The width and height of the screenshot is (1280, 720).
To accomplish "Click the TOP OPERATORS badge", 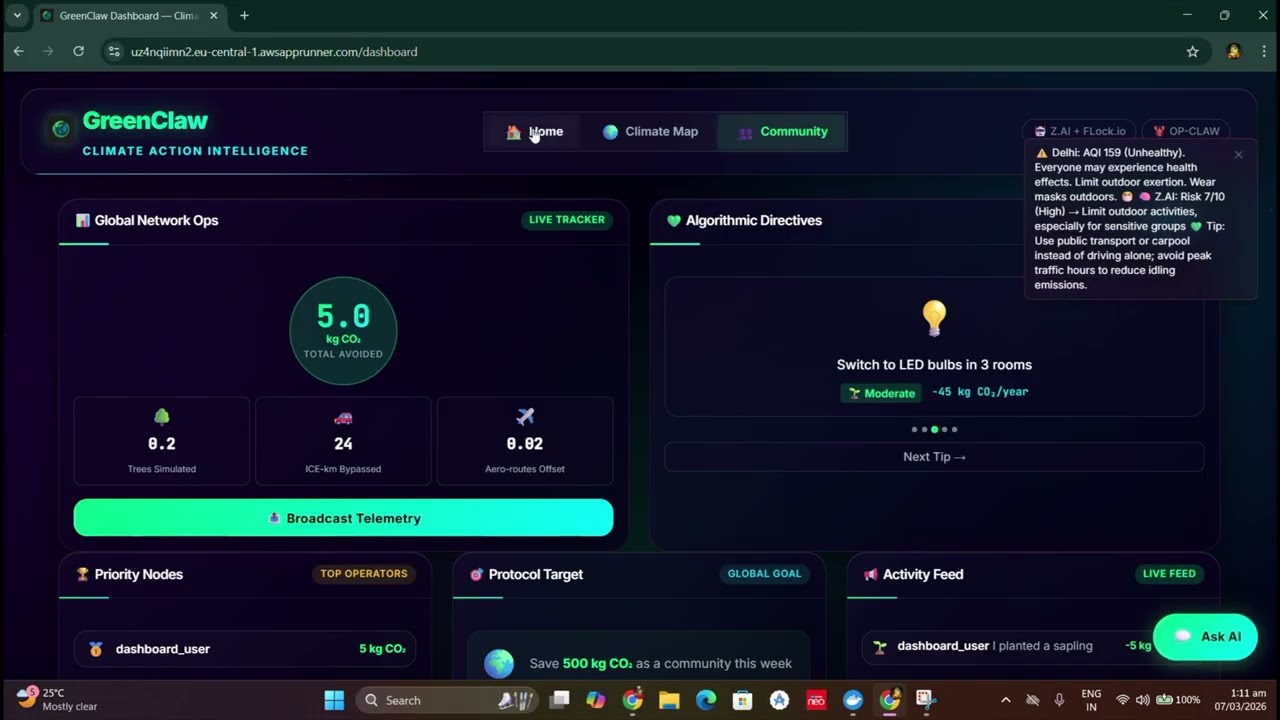I will [x=364, y=574].
